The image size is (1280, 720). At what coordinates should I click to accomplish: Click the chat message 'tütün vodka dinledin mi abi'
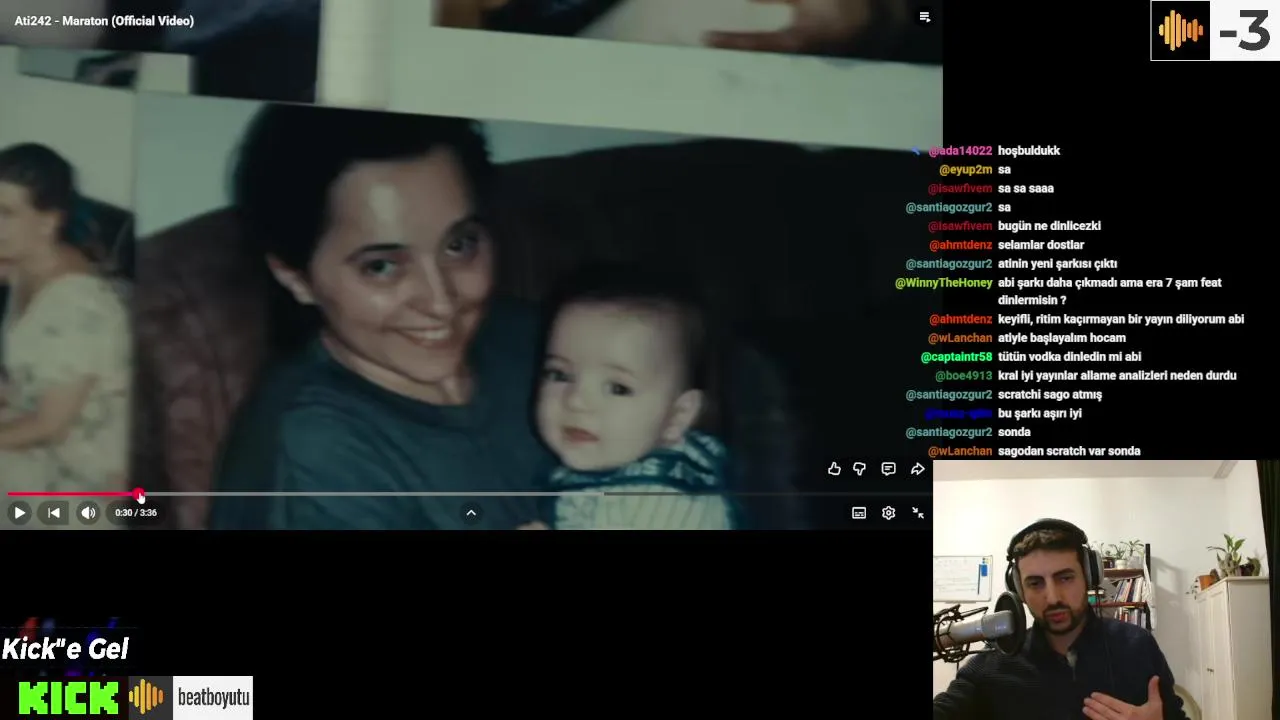(x=1070, y=357)
